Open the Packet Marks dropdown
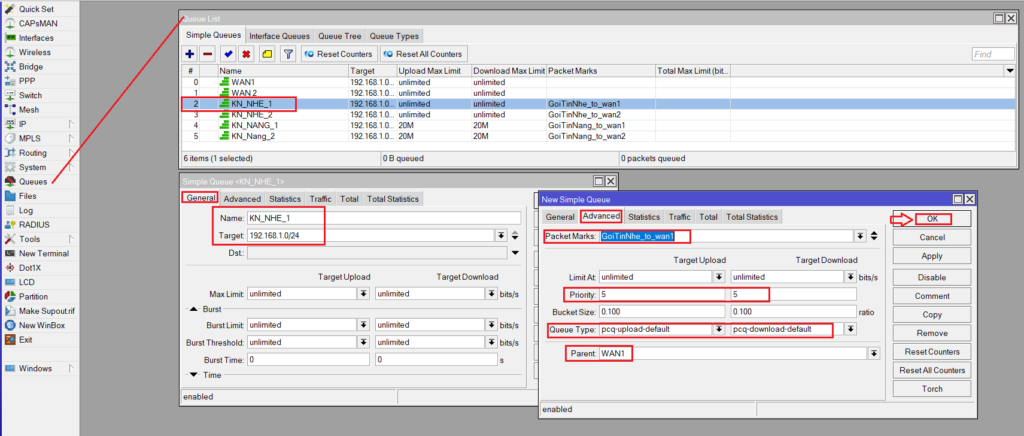1024x436 pixels. click(x=859, y=236)
